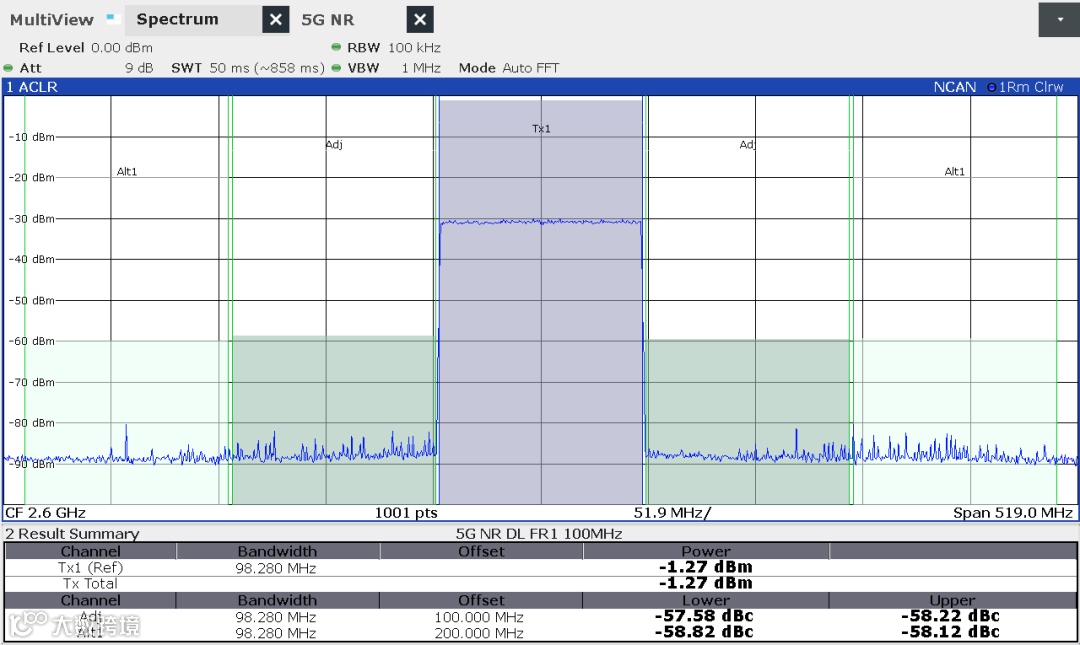Click the Tx Total power -1.27 dBm
1080x645 pixels.
(706, 583)
